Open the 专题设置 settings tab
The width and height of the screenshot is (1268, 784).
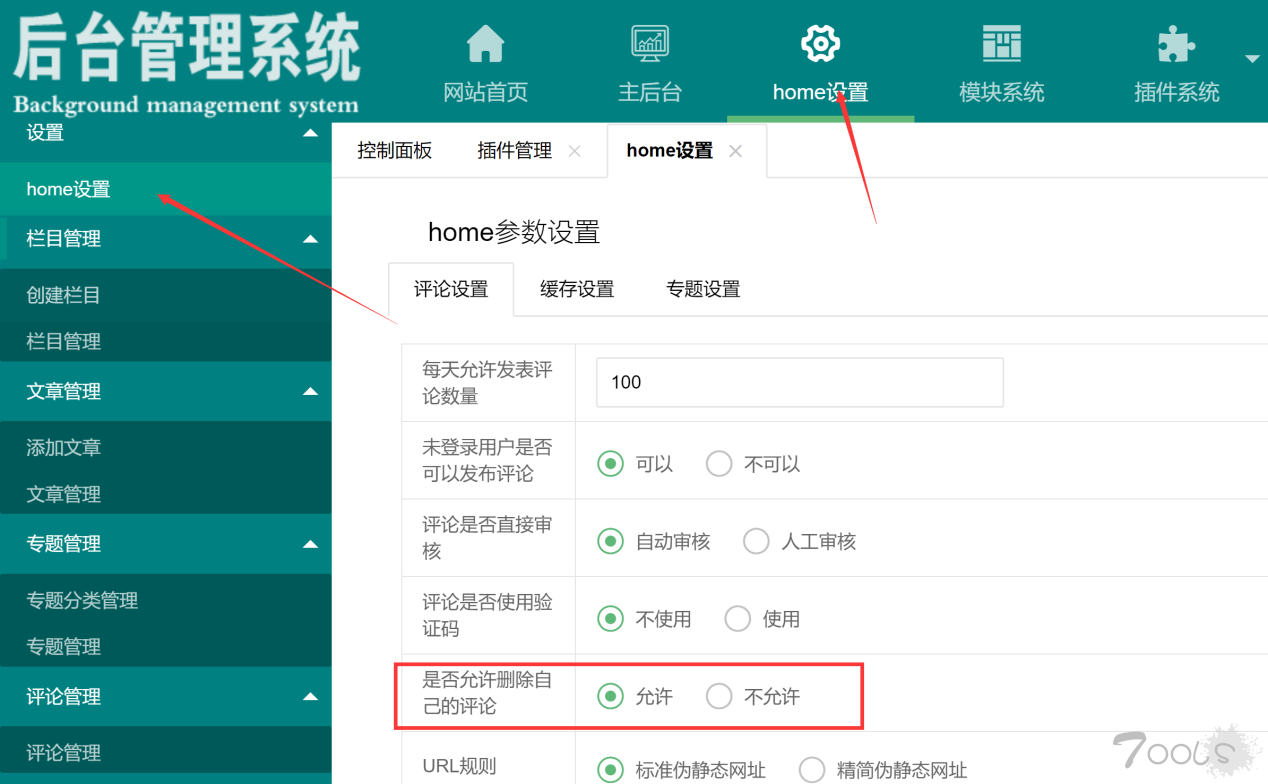703,289
